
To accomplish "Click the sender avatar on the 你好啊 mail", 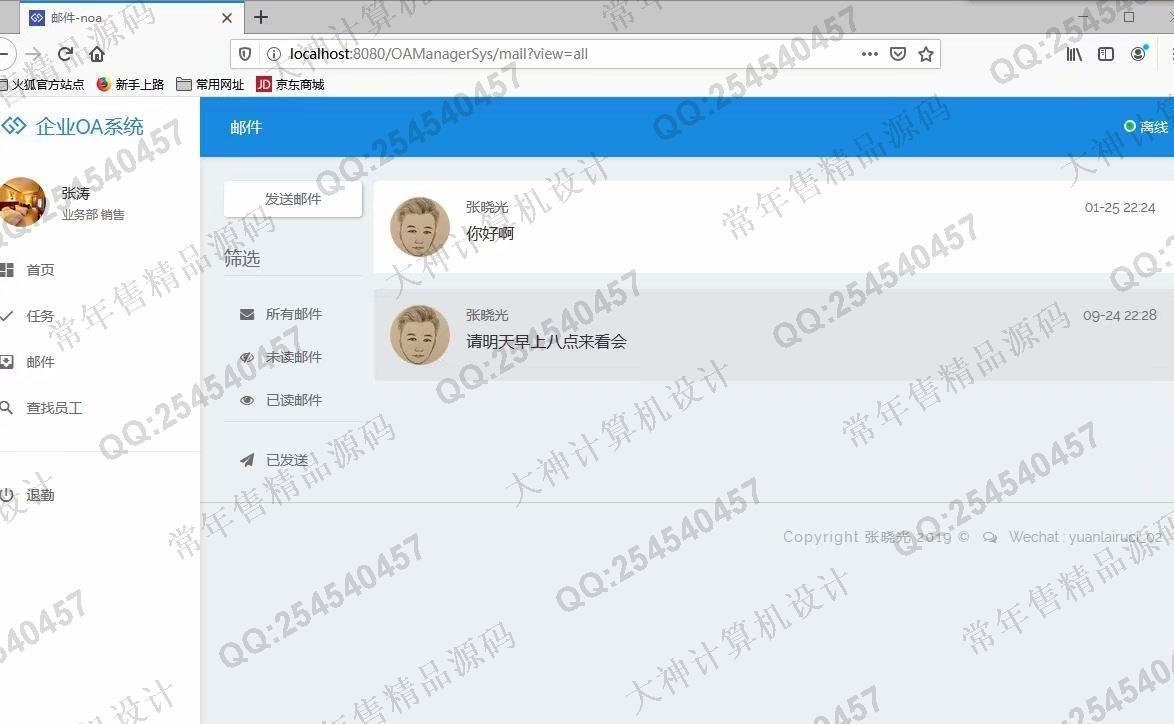I will [x=420, y=227].
